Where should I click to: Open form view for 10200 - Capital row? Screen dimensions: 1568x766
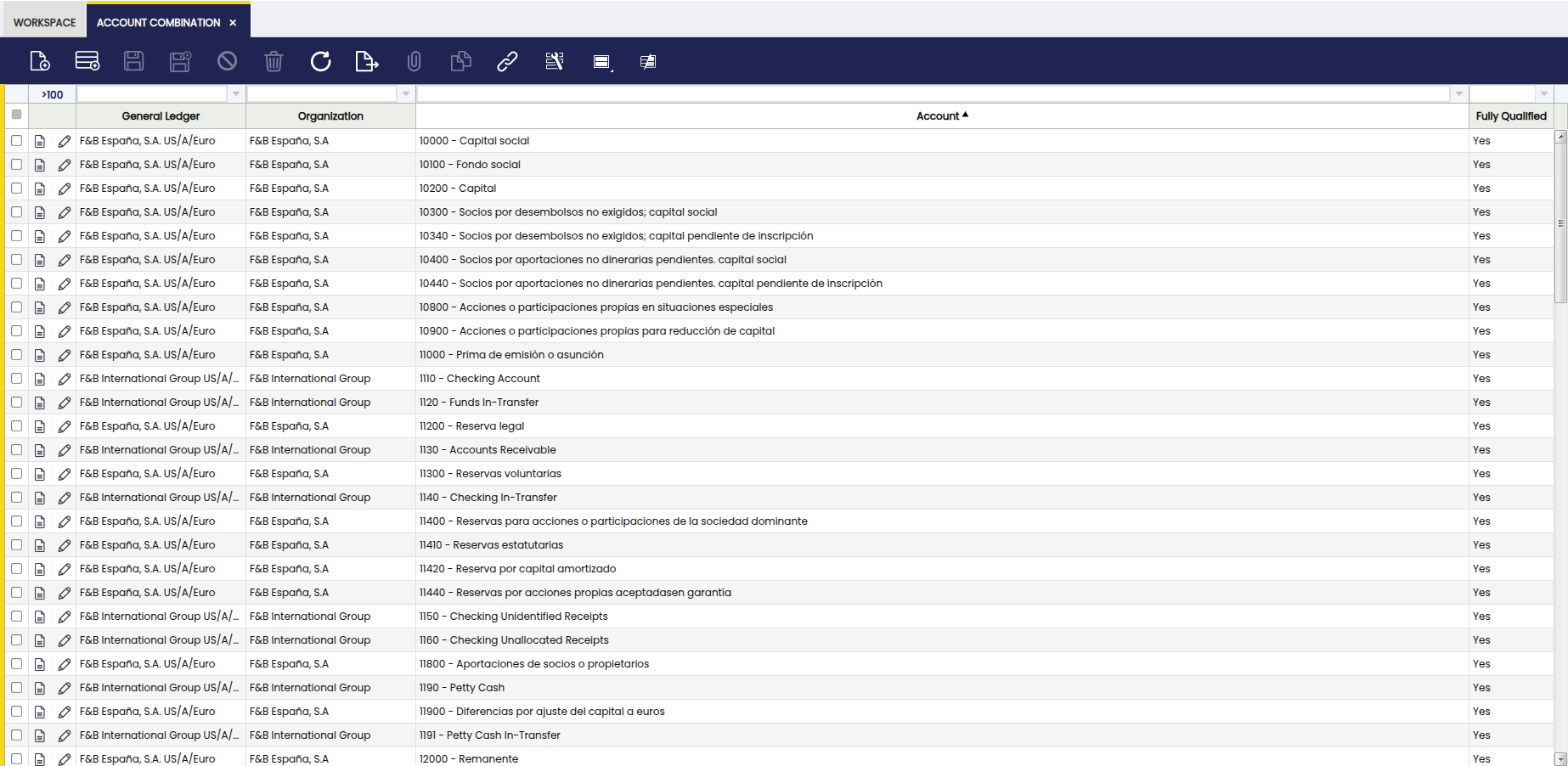click(x=40, y=189)
